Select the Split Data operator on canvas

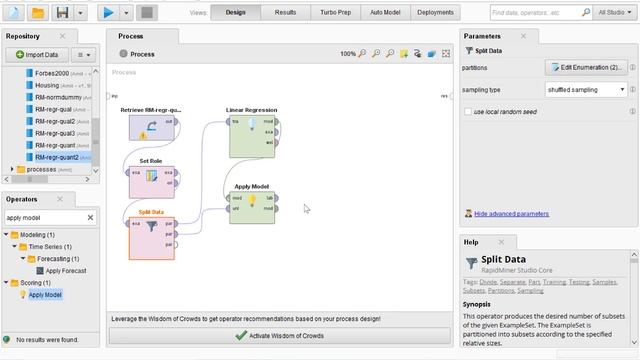152,238
